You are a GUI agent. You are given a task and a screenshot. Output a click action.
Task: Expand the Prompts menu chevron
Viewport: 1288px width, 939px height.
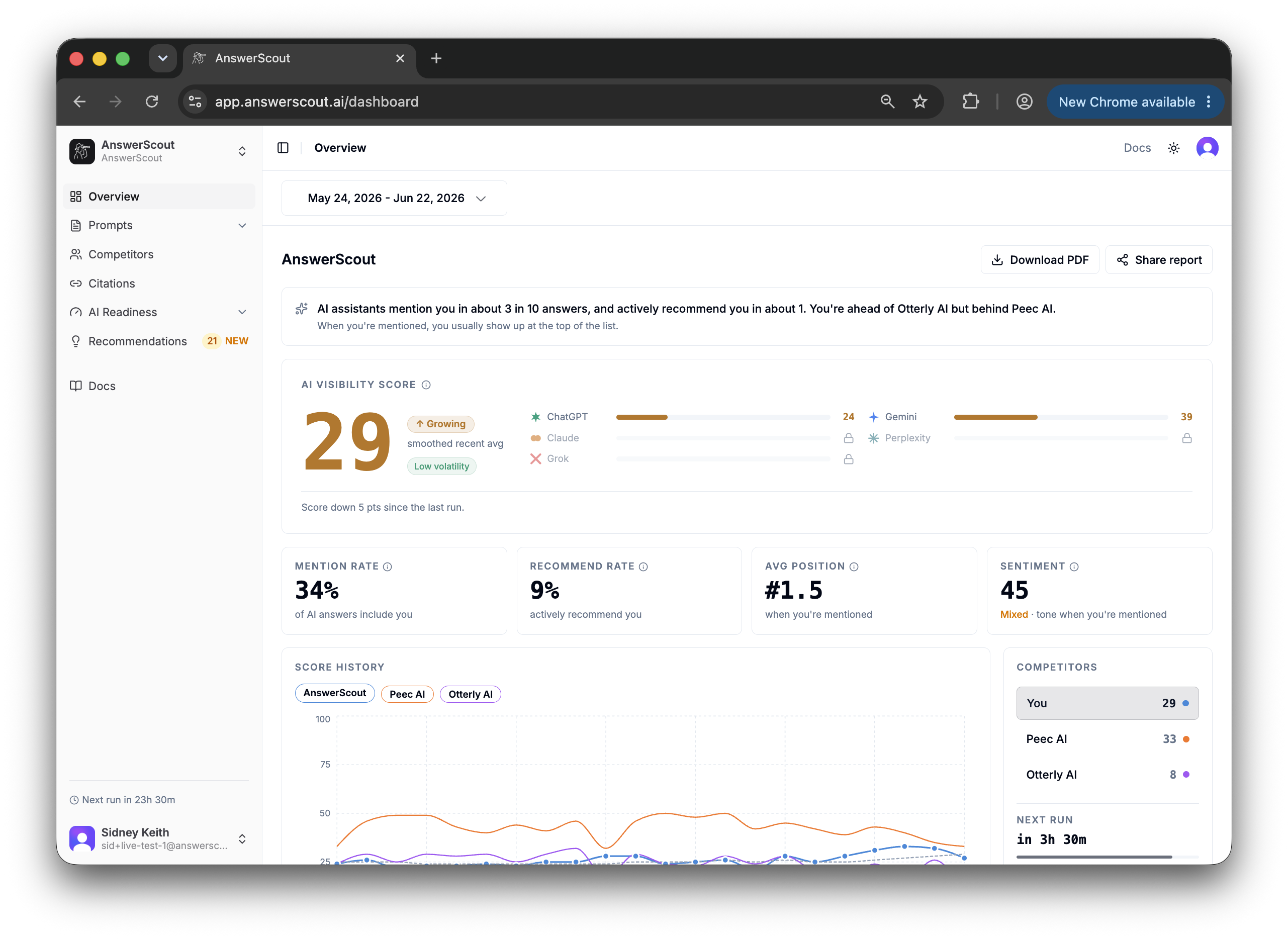coord(242,226)
